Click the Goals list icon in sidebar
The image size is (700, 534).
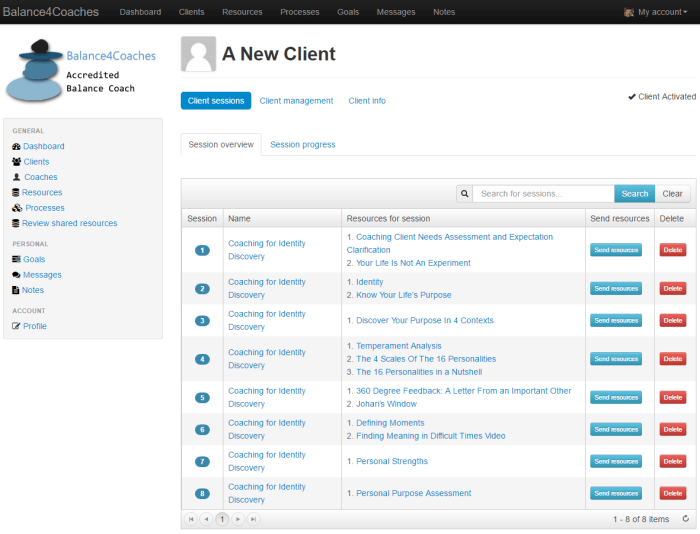pos(16,259)
